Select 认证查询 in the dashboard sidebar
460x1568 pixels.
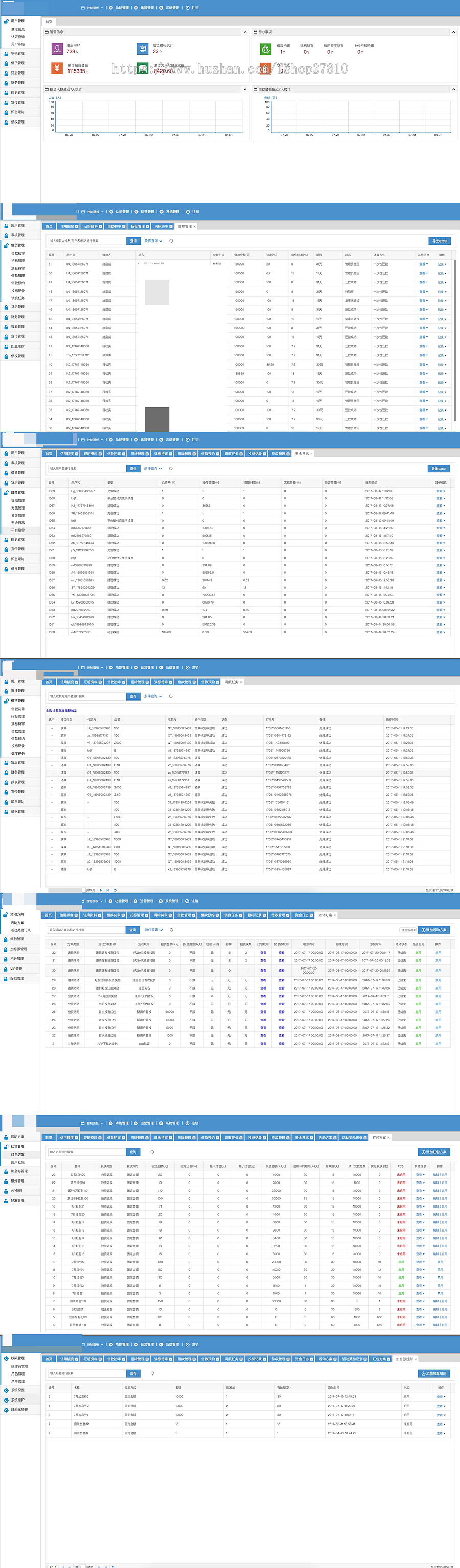[x=18, y=37]
